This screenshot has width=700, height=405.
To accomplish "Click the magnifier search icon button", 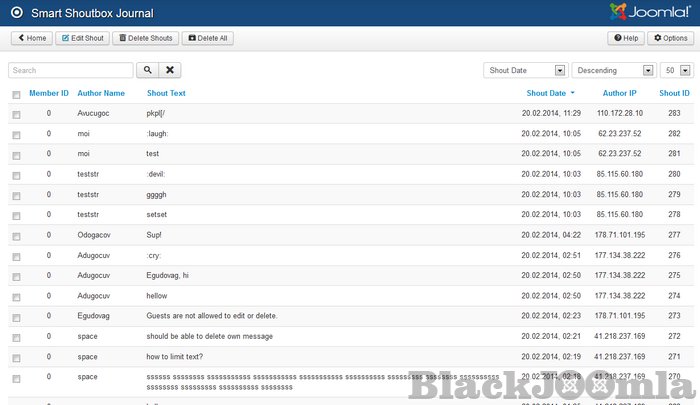I will pyautogui.click(x=147, y=71).
